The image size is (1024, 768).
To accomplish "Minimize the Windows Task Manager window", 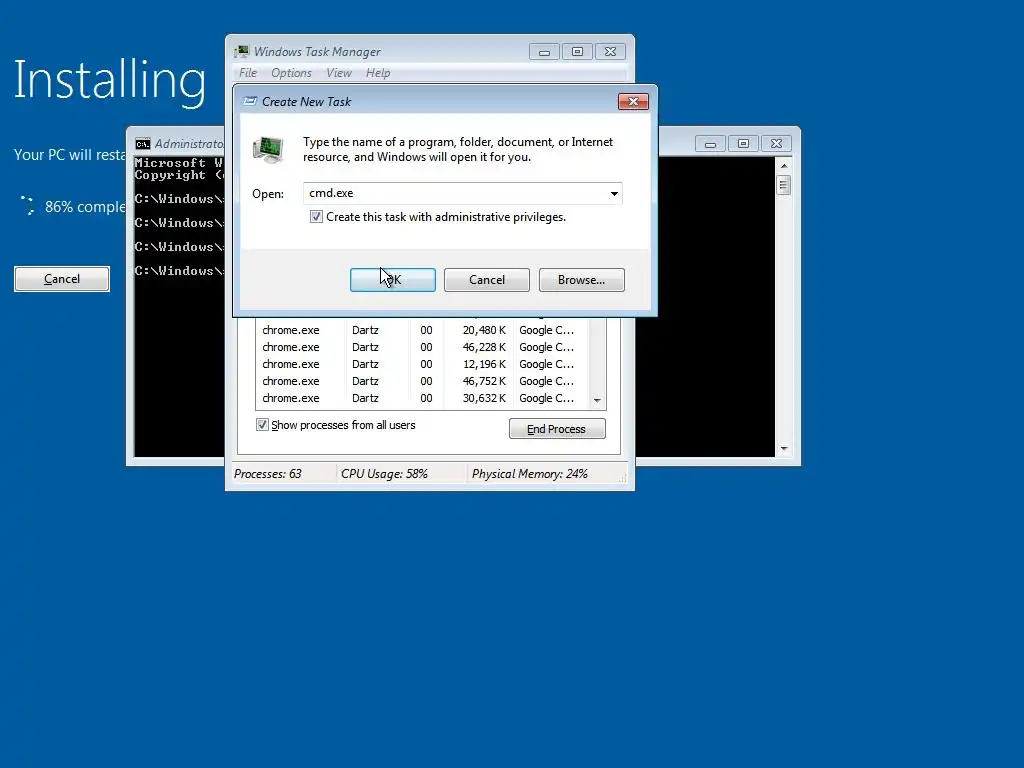I will tap(544, 52).
